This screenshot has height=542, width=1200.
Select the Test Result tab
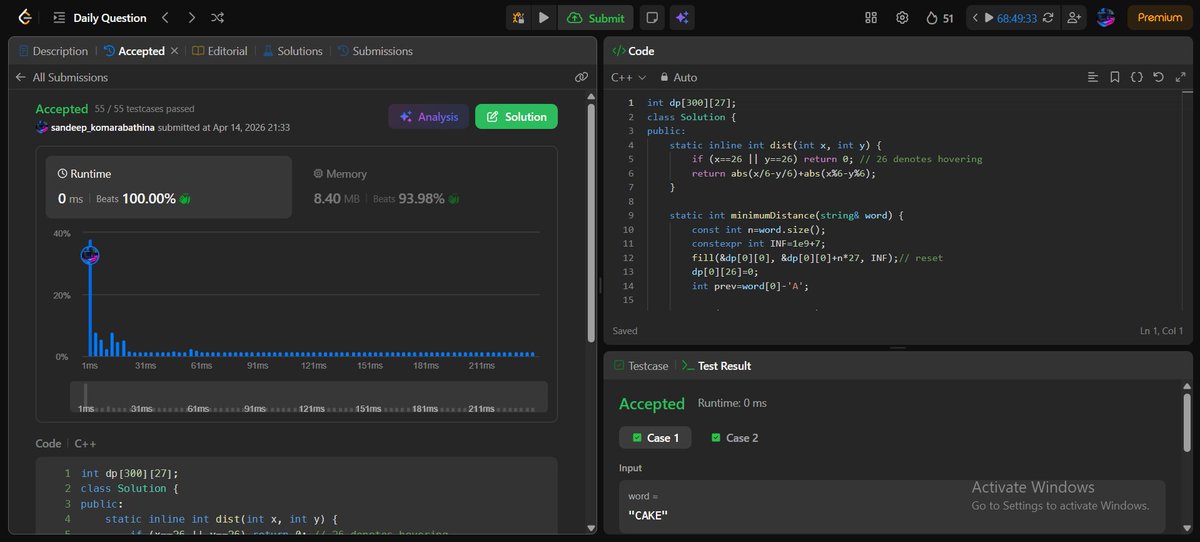point(716,366)
